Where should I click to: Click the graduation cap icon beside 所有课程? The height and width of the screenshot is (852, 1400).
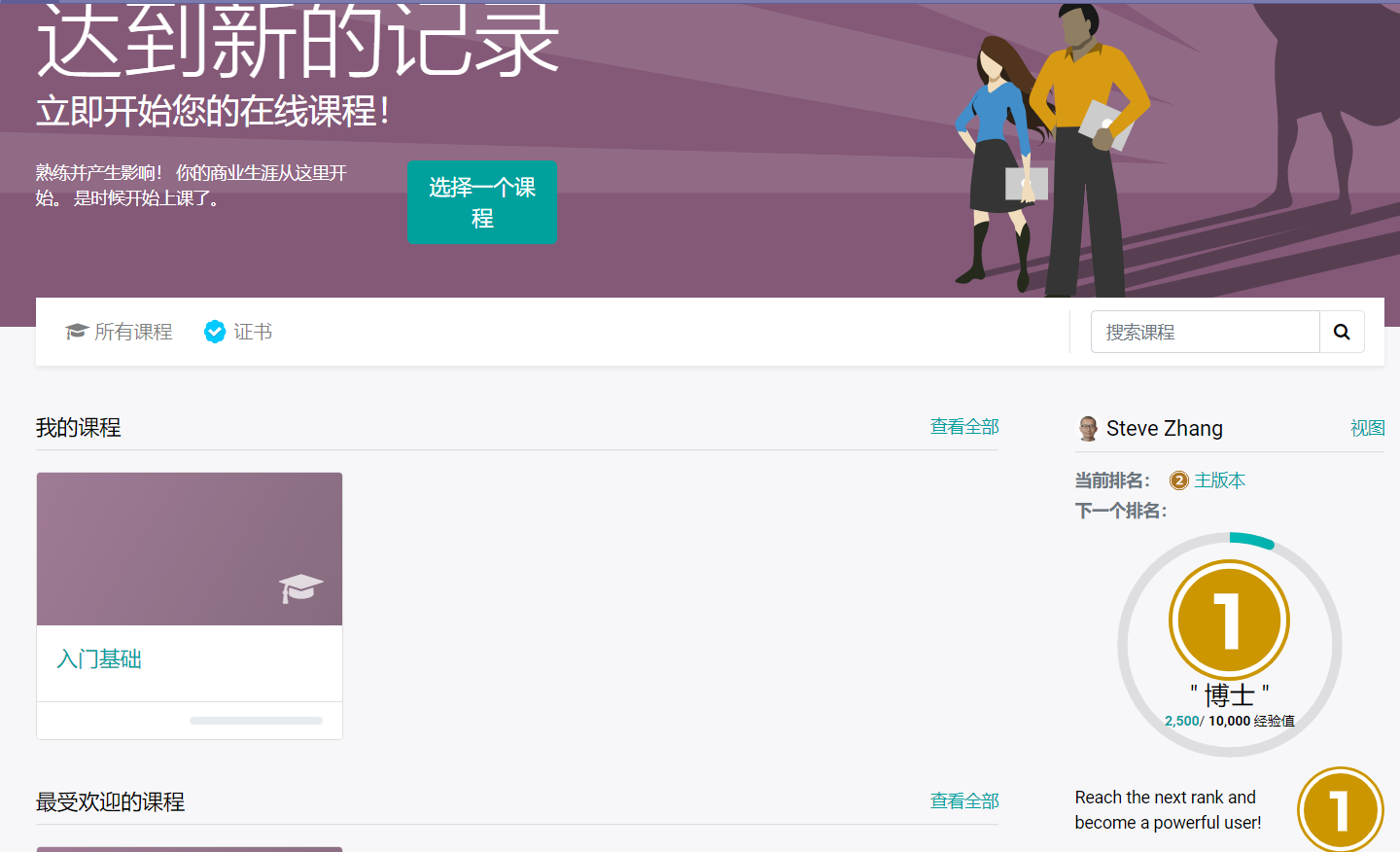[x=76, y=332]
